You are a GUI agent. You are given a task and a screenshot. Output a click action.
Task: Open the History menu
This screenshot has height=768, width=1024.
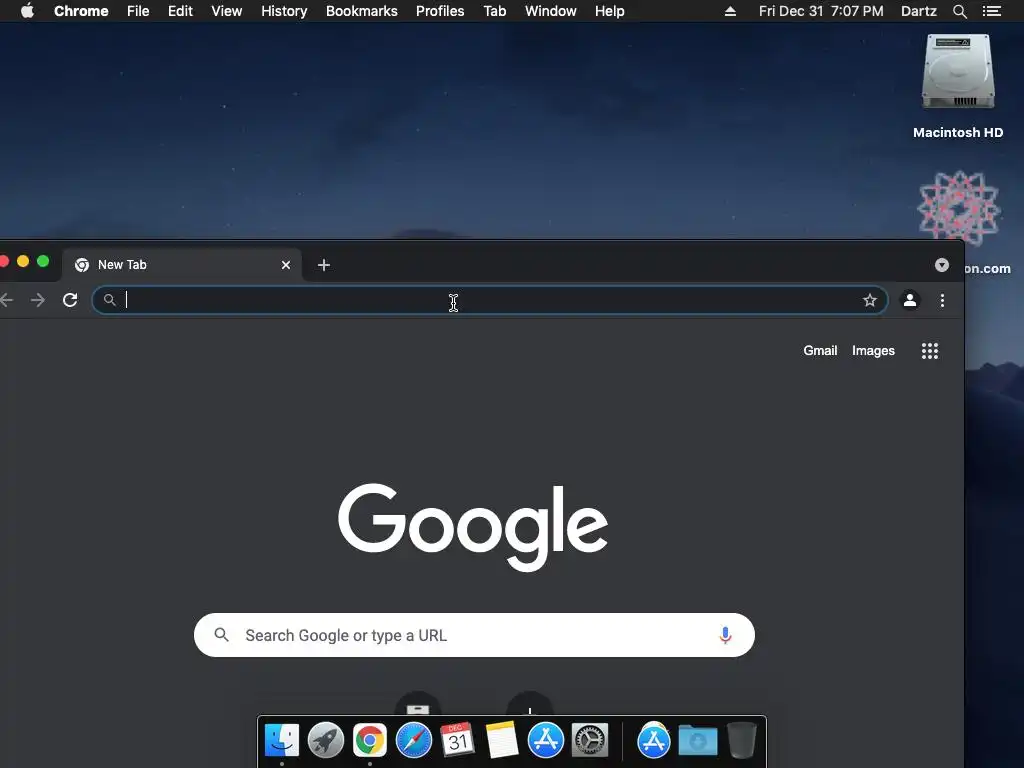tap(283, 11)
